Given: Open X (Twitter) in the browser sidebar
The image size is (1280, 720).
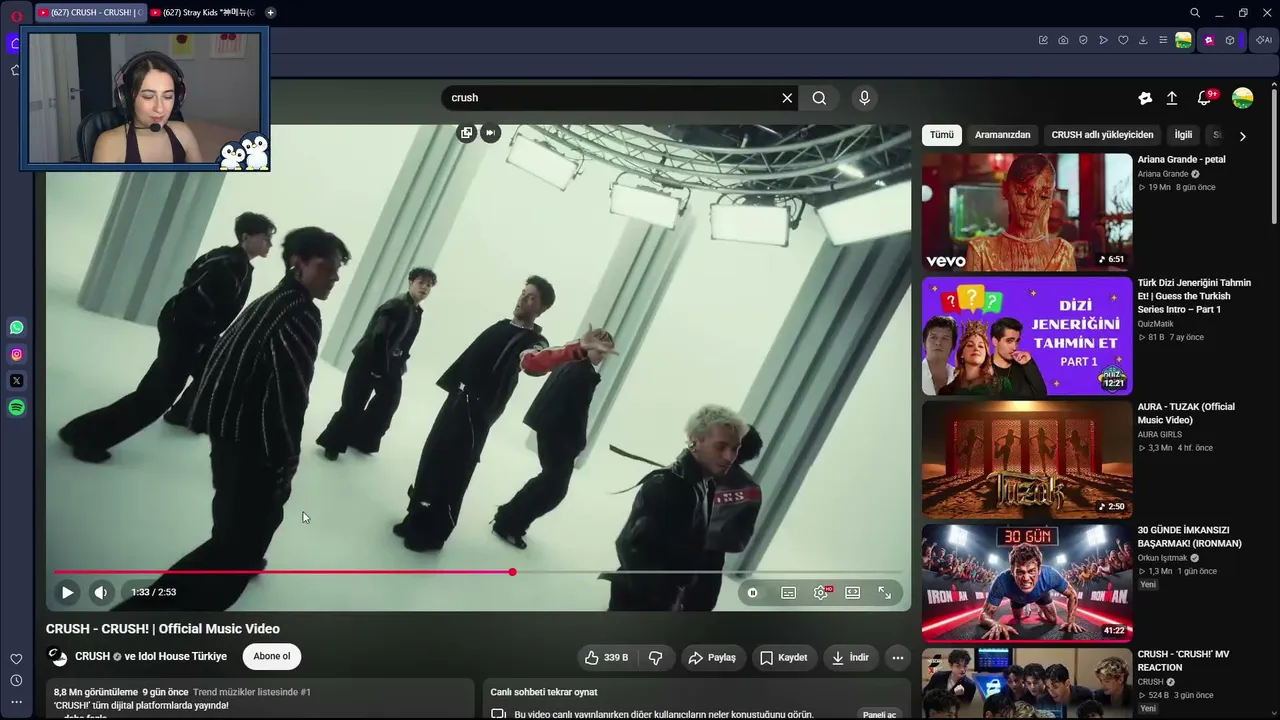Looking at the screenshot, I should point(17,381).
